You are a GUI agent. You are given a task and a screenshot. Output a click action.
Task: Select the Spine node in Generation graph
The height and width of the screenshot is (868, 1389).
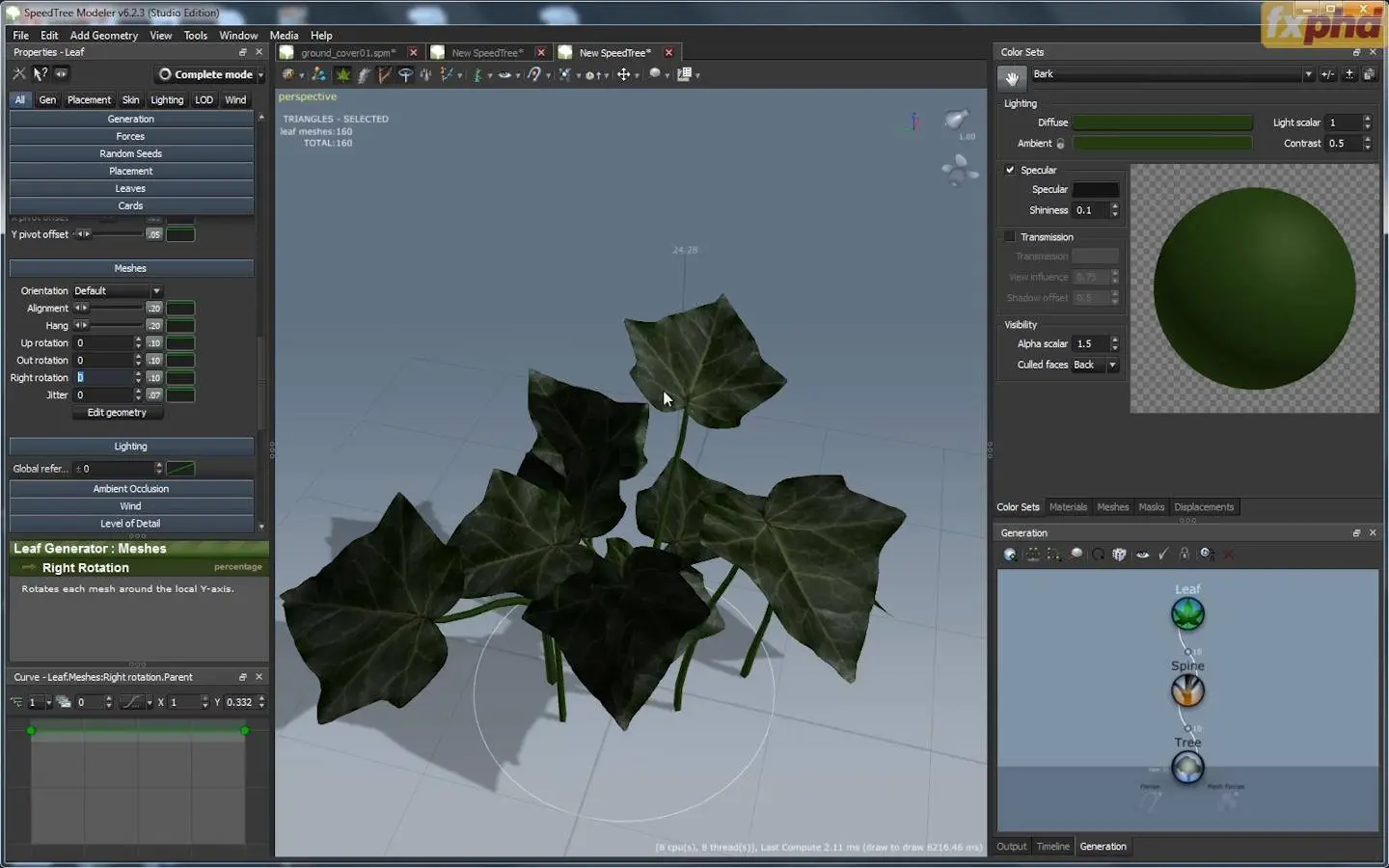click(x=1187, y=691)
